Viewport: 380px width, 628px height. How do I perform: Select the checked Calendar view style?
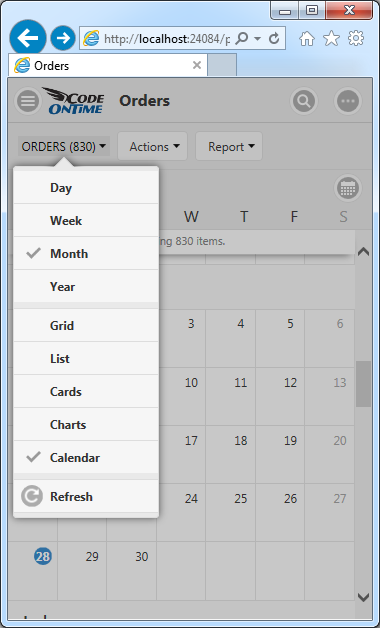86,457
